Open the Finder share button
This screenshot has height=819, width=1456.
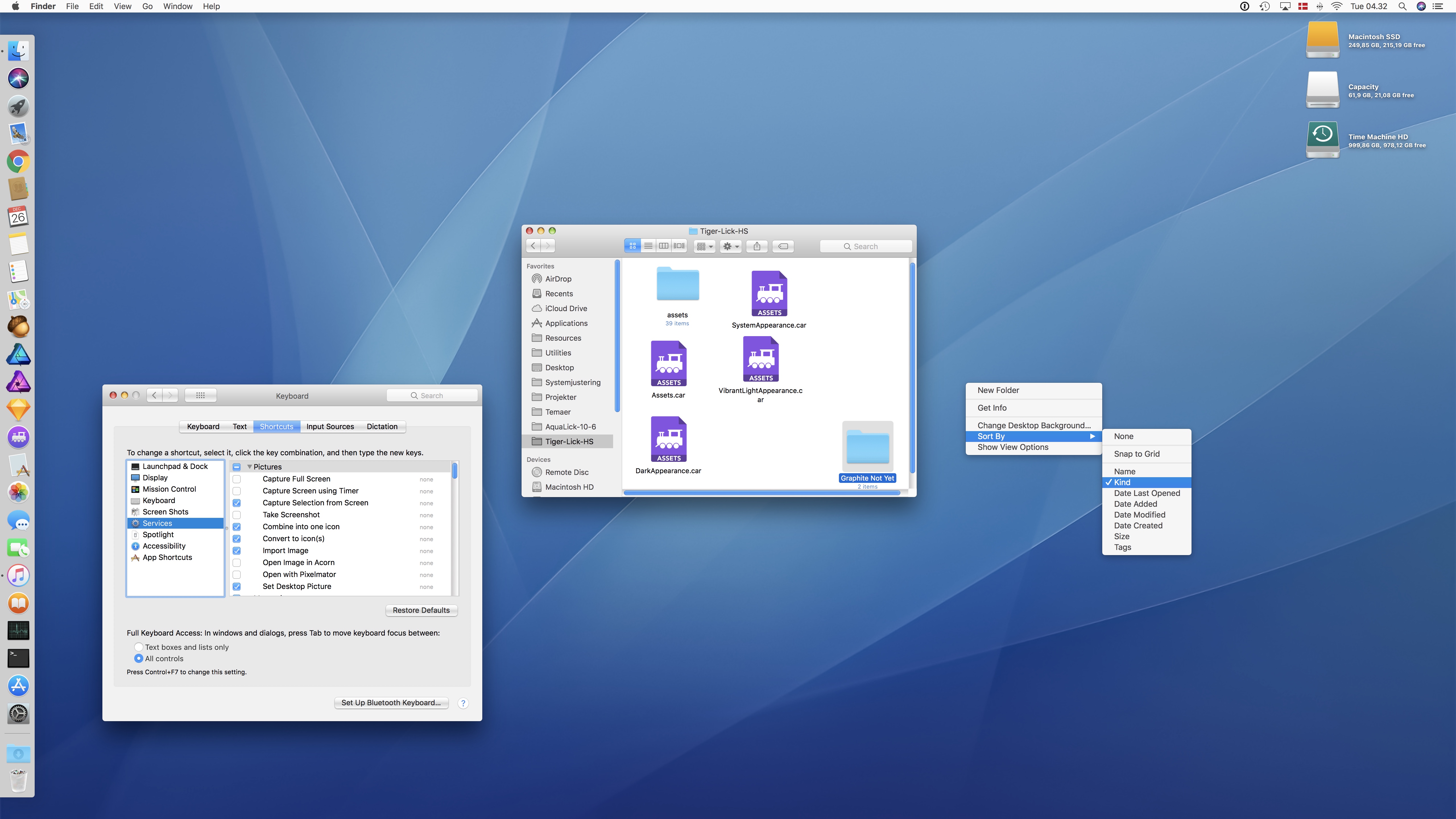click(x=757, y=246)
